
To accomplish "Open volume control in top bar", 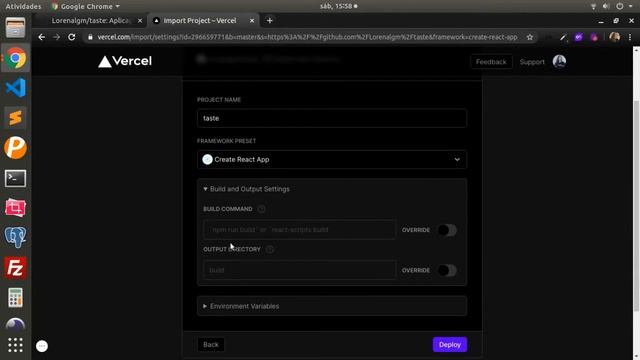I will [x=606, y=6].
